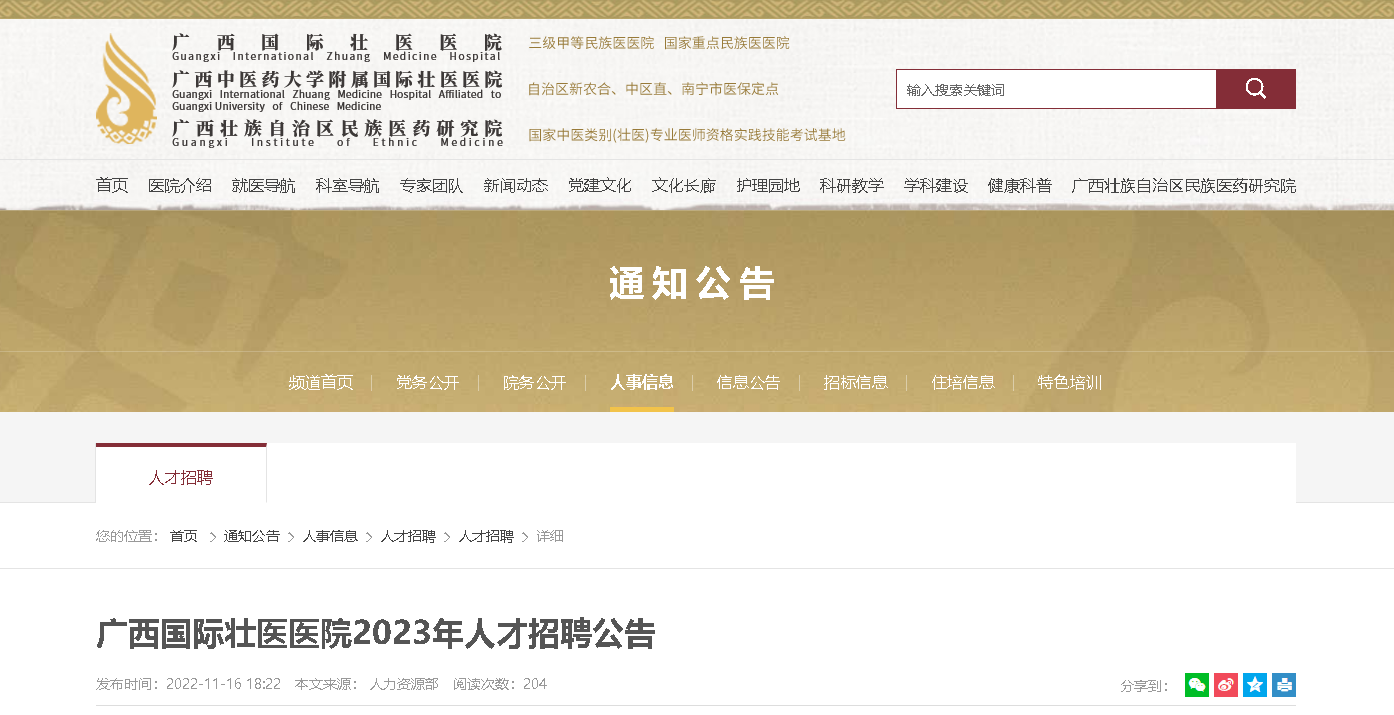Click the printer icon to print
Viewport: 1394px width, 715px height.
point(1284,685)
